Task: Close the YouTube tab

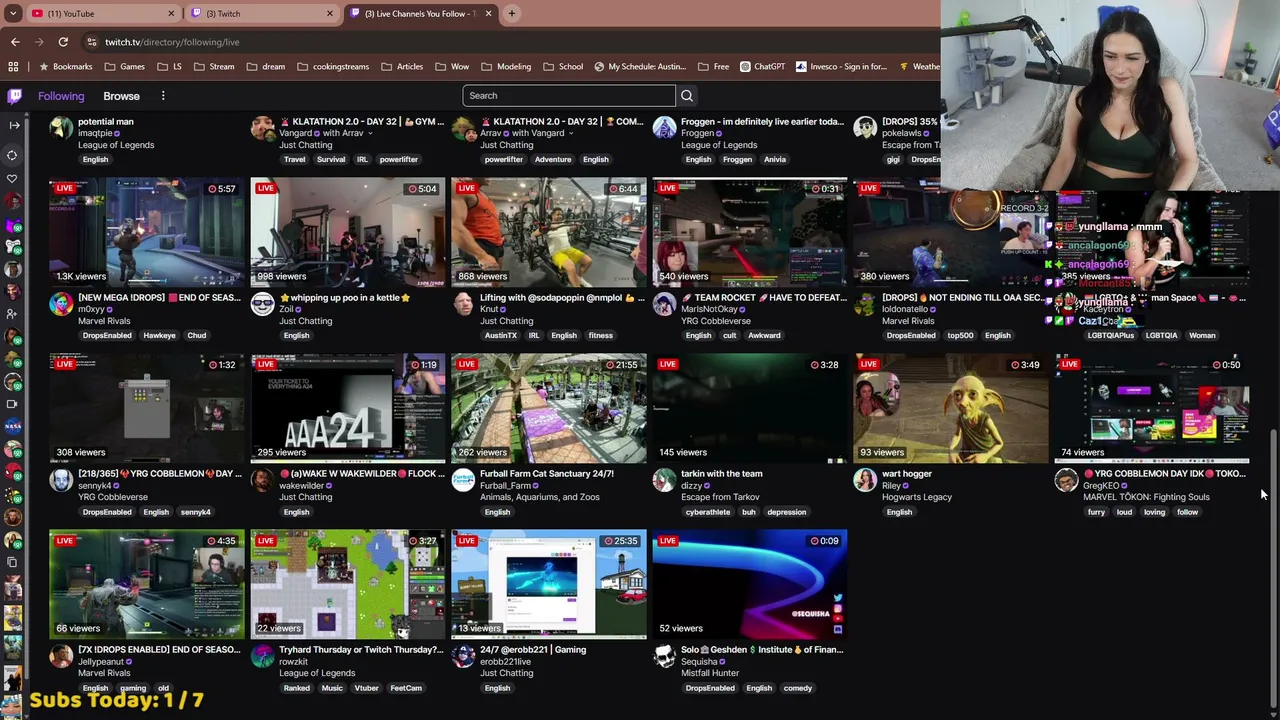Action: click(171, 14)
